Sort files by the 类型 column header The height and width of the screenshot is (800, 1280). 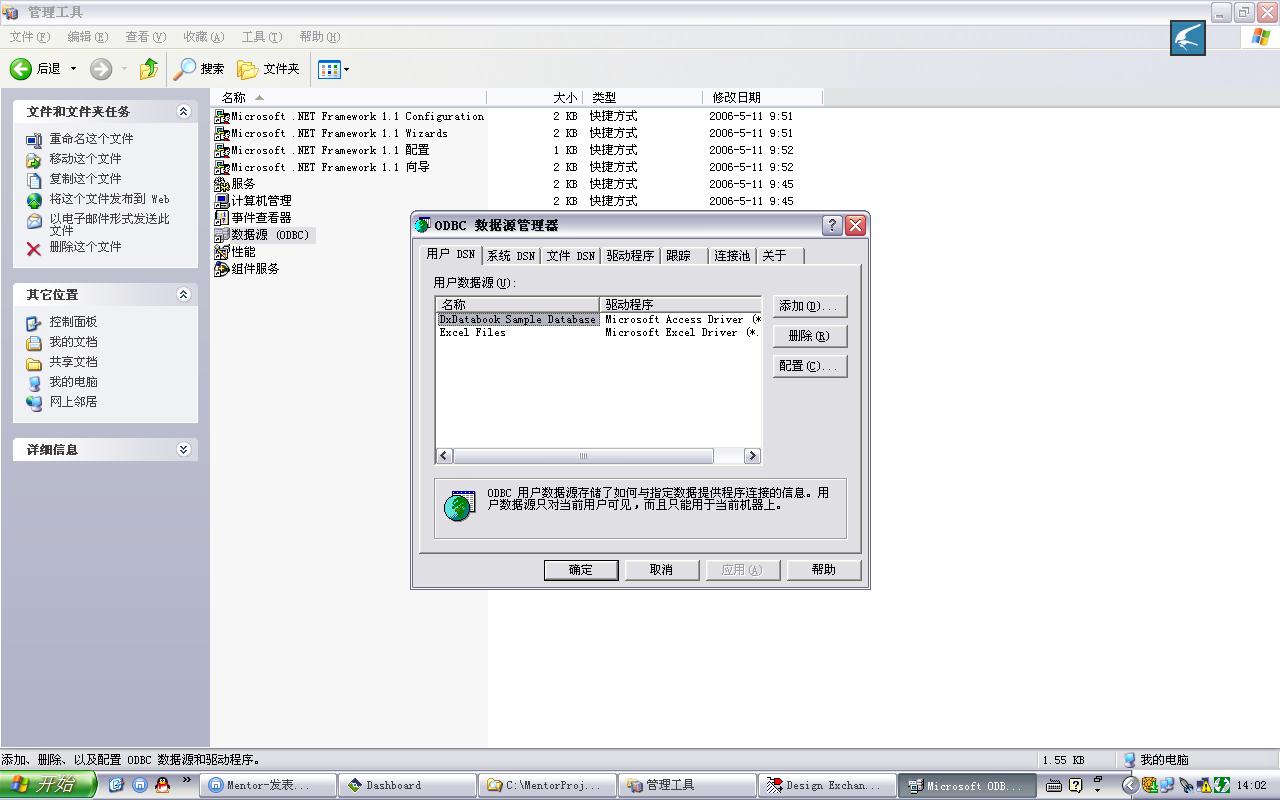pos(644,98)
